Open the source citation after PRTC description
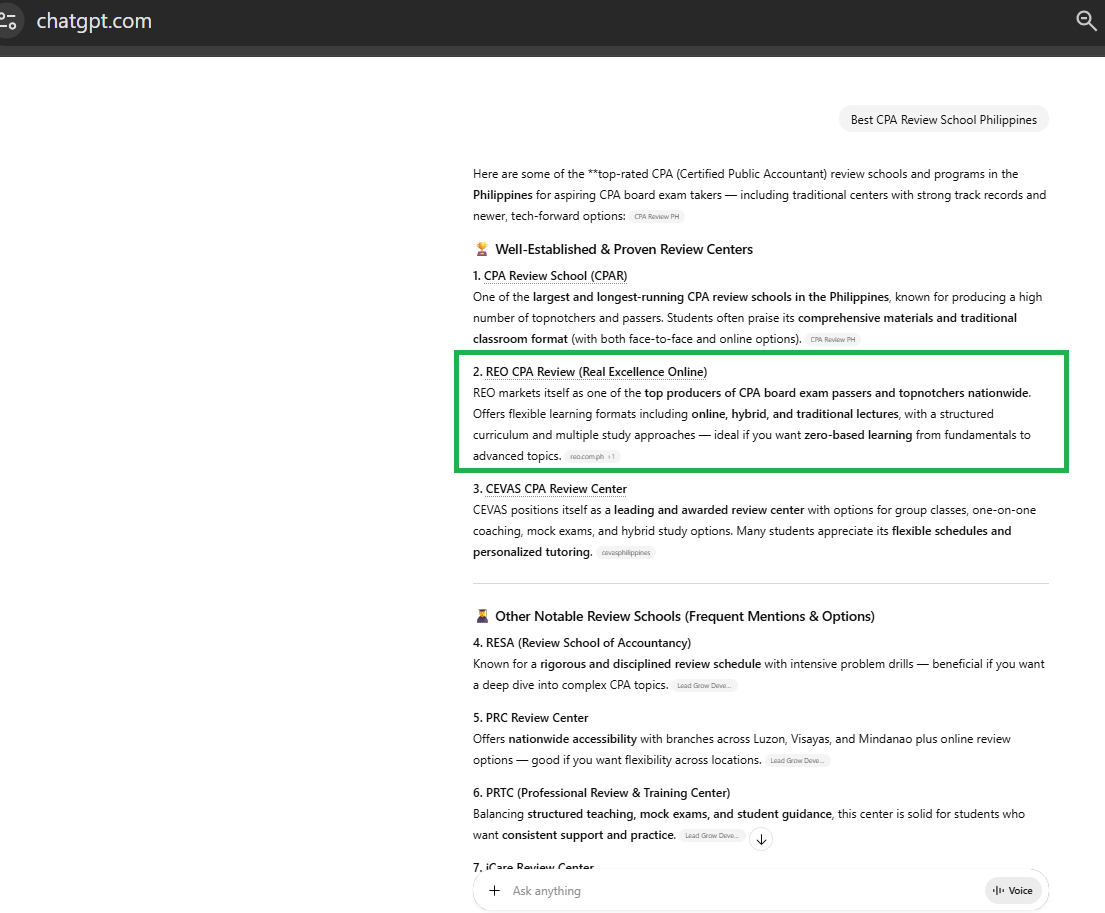Screen dimensions: 1105x913 (x=713, y=836)
